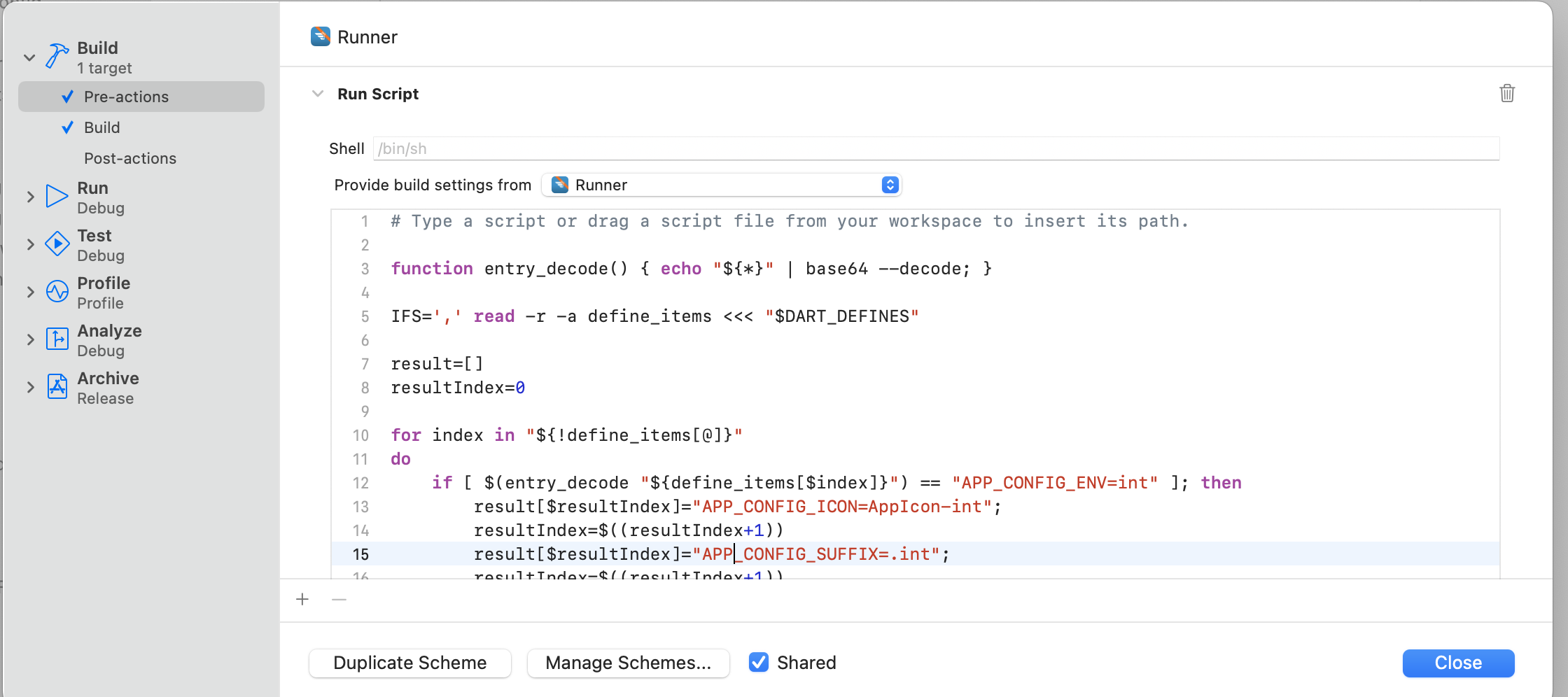Select the Archive action icon
1568x697 pixels.
pos(57,387)
